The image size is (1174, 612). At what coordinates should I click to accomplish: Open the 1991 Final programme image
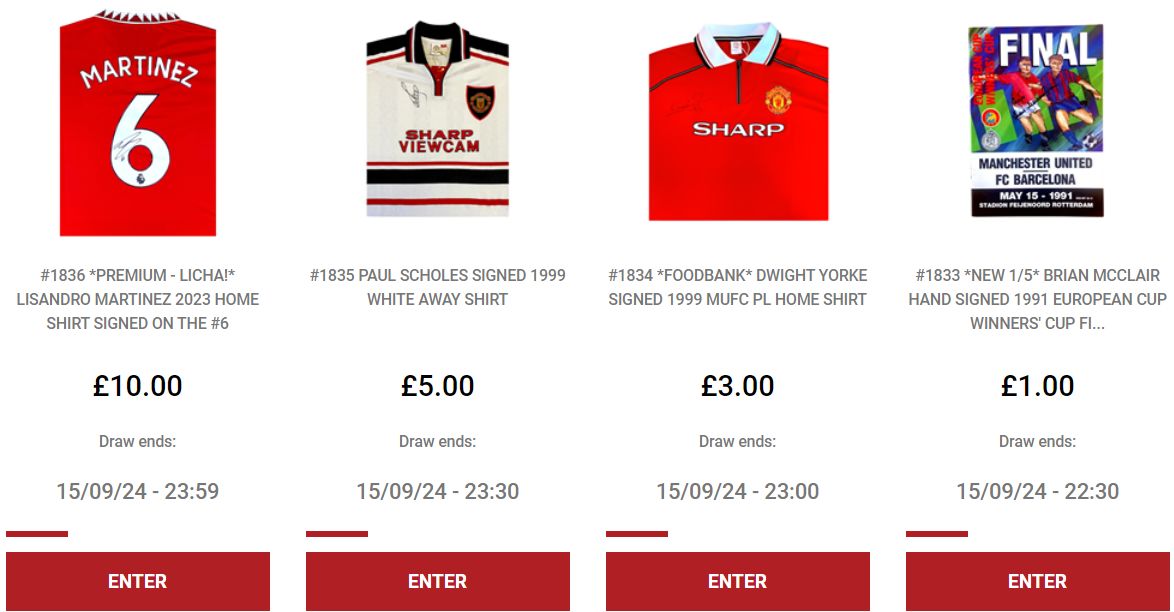1037,121
